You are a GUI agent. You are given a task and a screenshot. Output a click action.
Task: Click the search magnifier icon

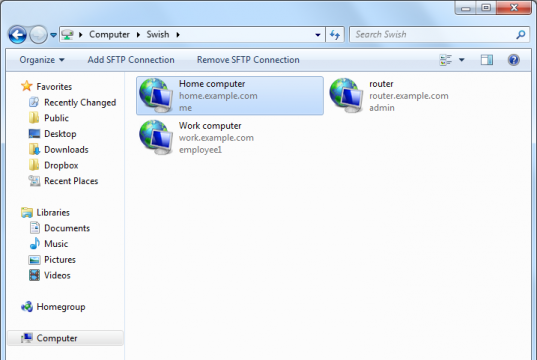click(x=521, y=34)
